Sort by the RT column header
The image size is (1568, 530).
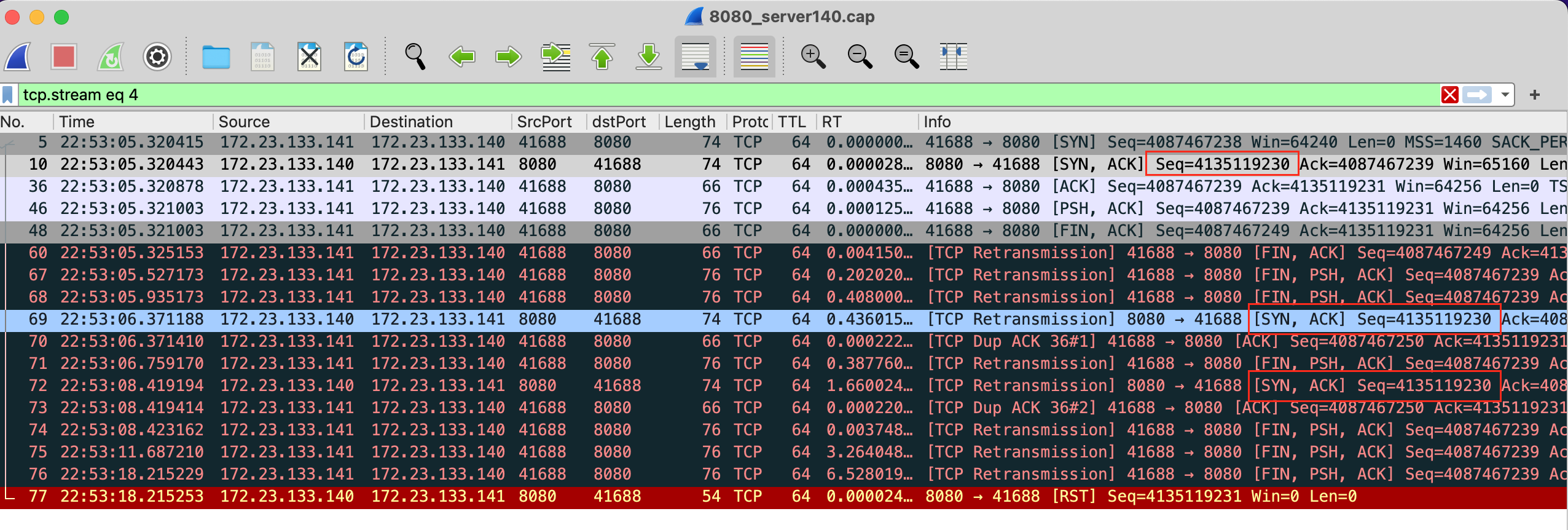tap(868, 122)
